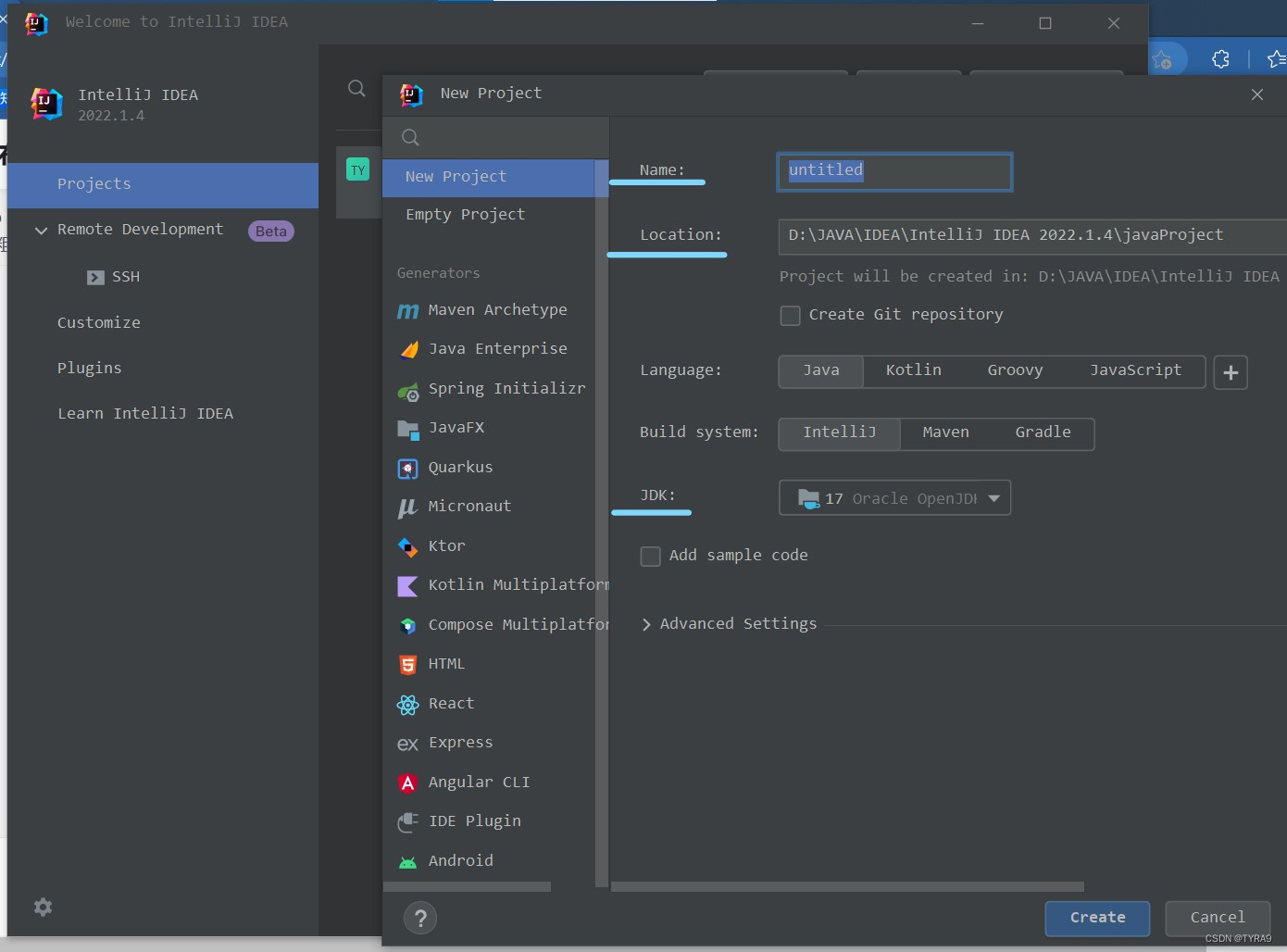1287x952 pixels.
Task: Open Learn IntelliJ IDEA tab
Action: tap(145, 414)
